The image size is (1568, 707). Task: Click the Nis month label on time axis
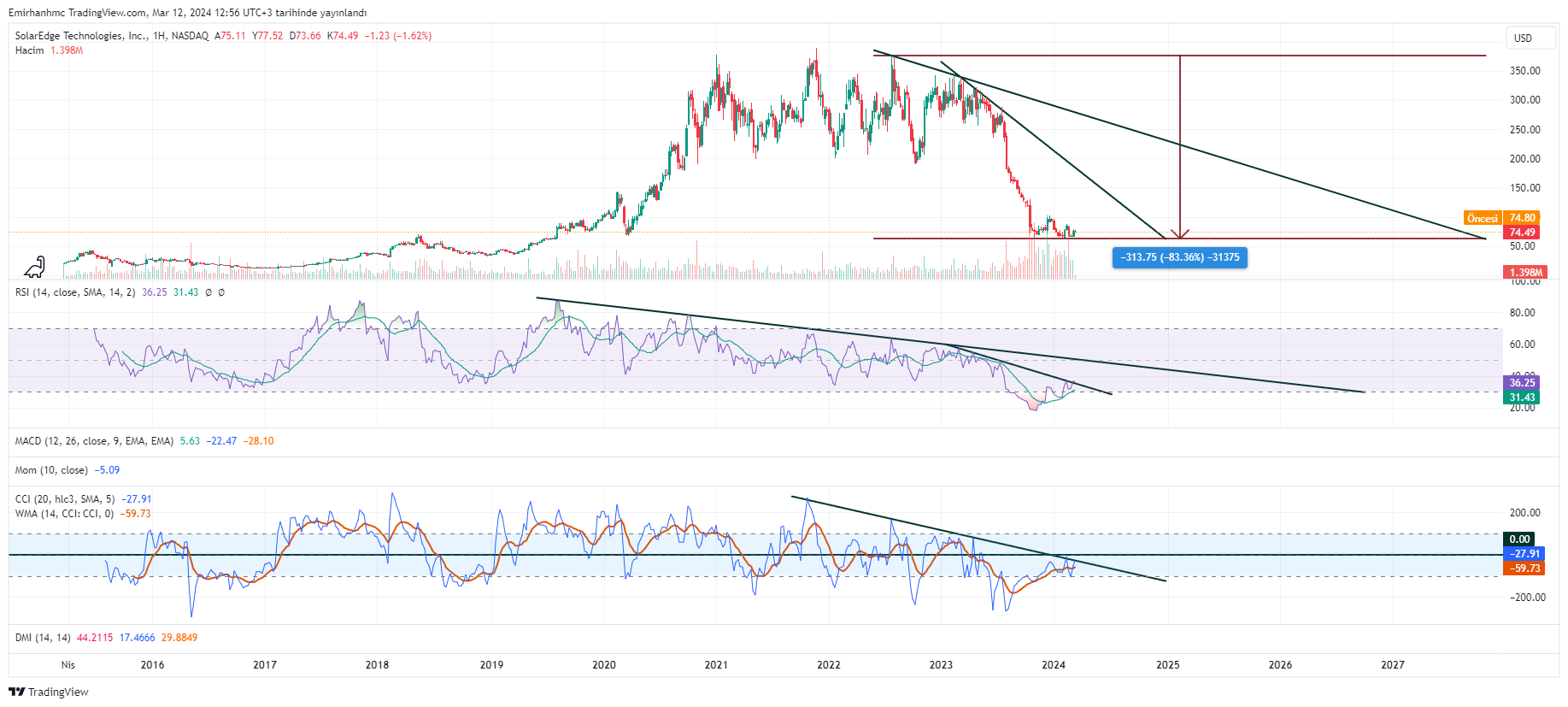[68, 665]
